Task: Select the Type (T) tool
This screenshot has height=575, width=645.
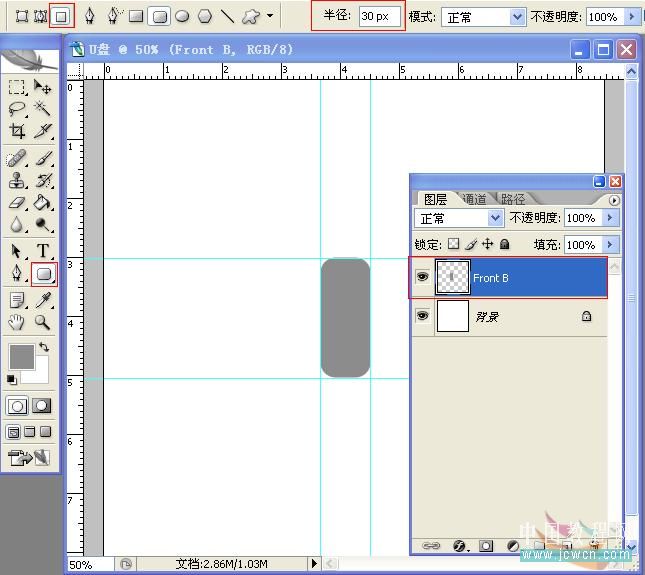Action: 44,250
